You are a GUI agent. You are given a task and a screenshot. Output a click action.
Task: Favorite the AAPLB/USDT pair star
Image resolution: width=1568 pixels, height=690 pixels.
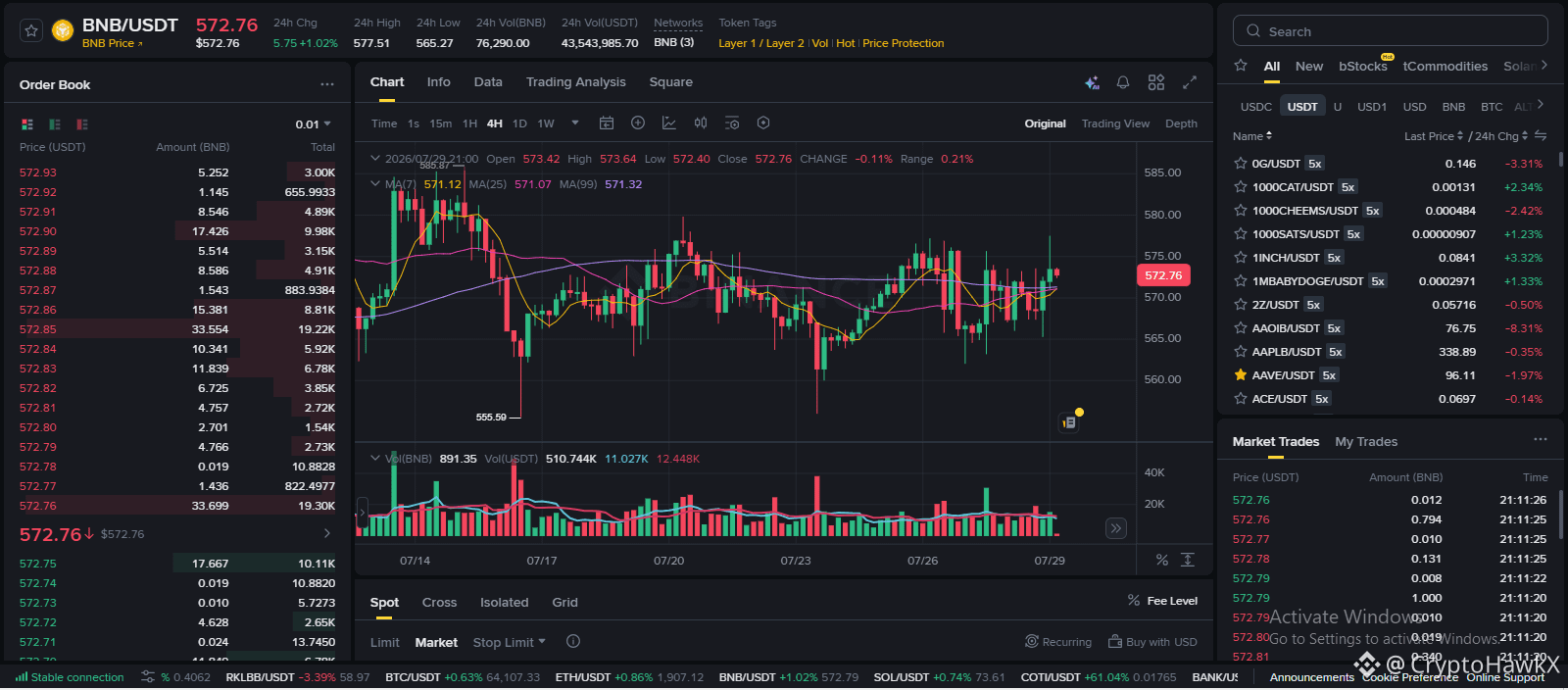click(1241, 352)
